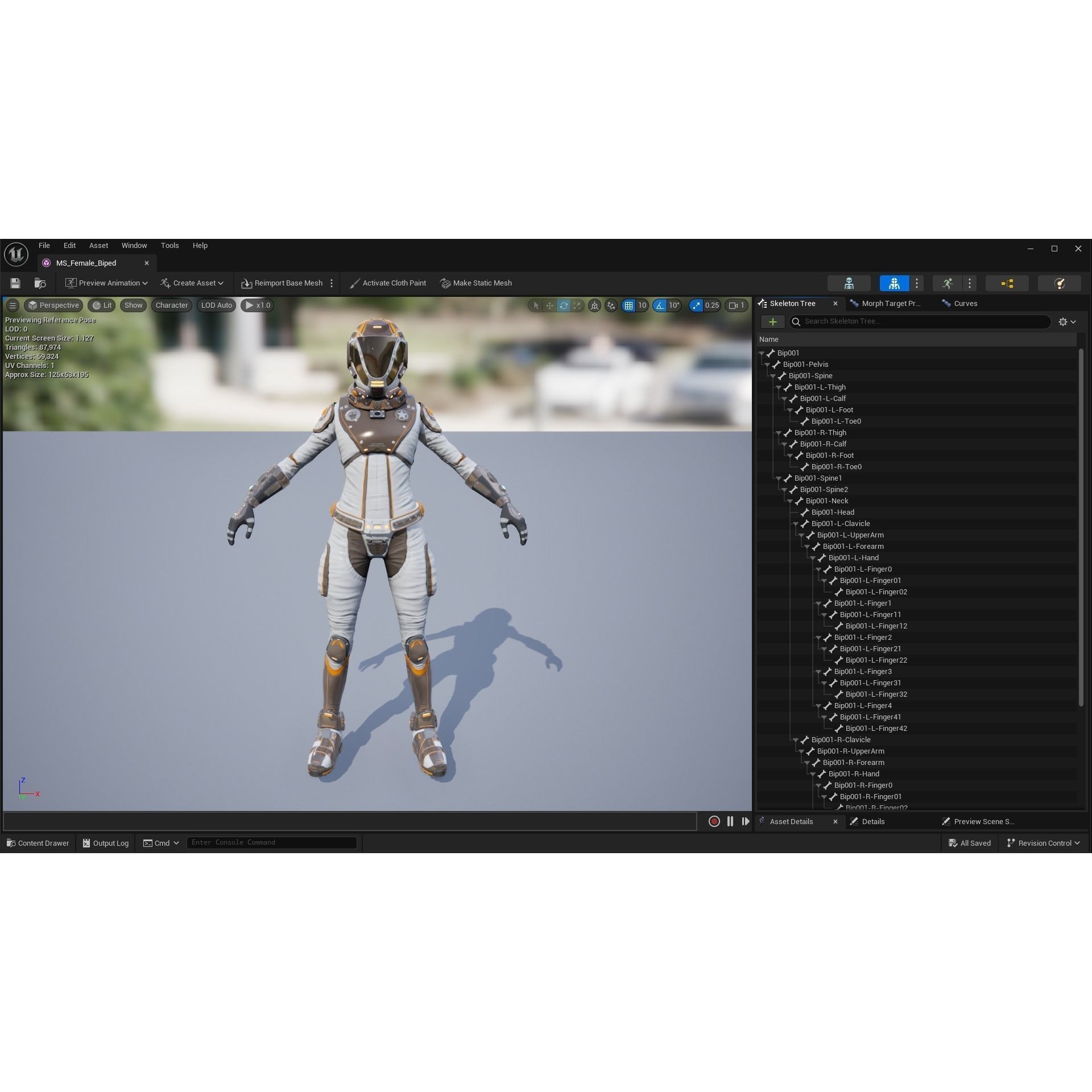Open Skeleton Tree settings gear

pyautogui.click(x=1067, y=322)
